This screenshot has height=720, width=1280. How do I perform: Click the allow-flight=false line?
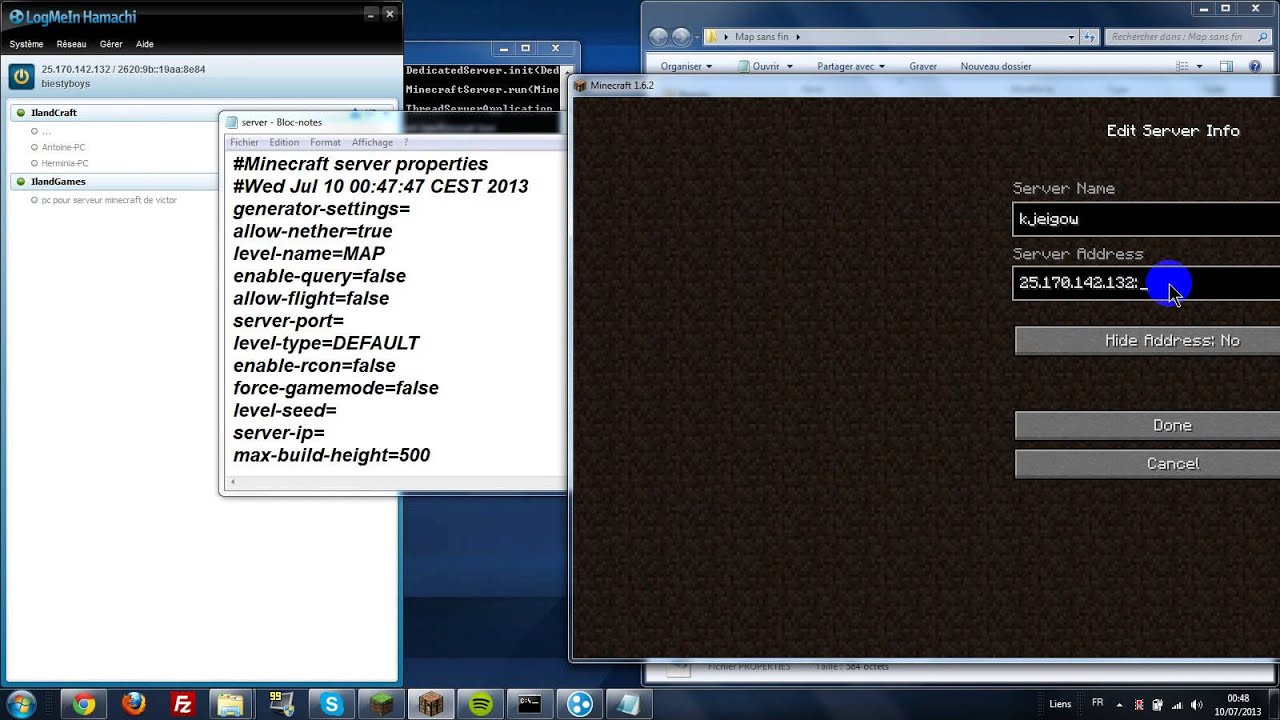pos(311,299)
